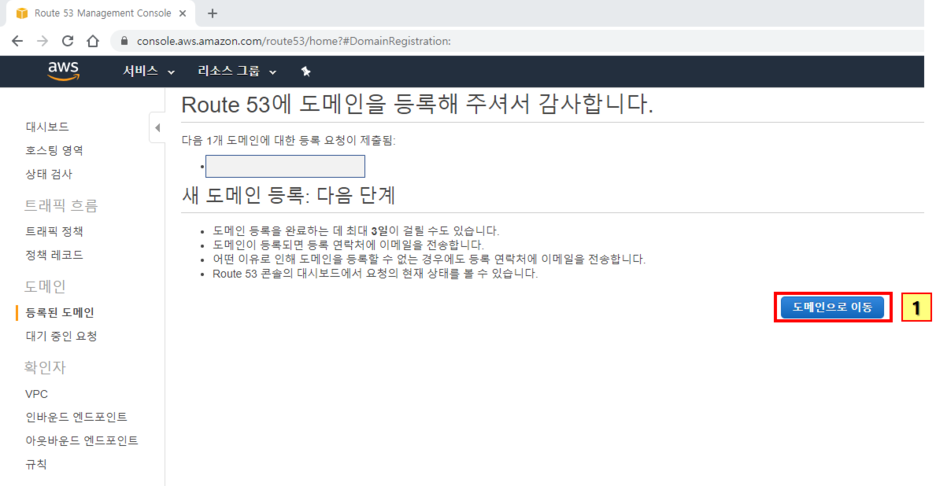Open the 서비스 dropdown menu
The height and width of the screenshot is (486, 936).
pyautogui.click(x=149, y=72)
